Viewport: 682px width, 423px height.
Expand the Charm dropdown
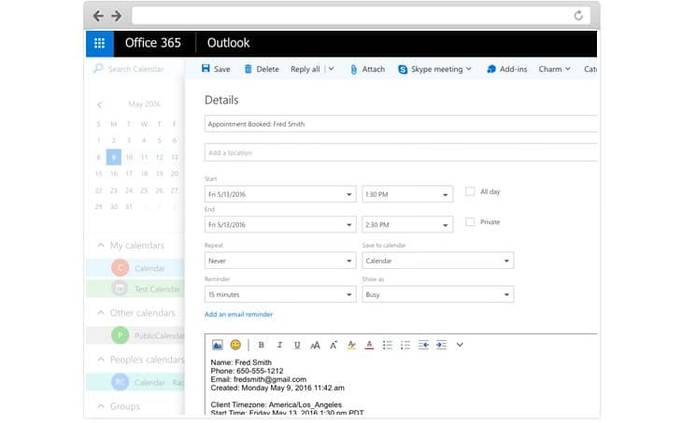(555, 69)
